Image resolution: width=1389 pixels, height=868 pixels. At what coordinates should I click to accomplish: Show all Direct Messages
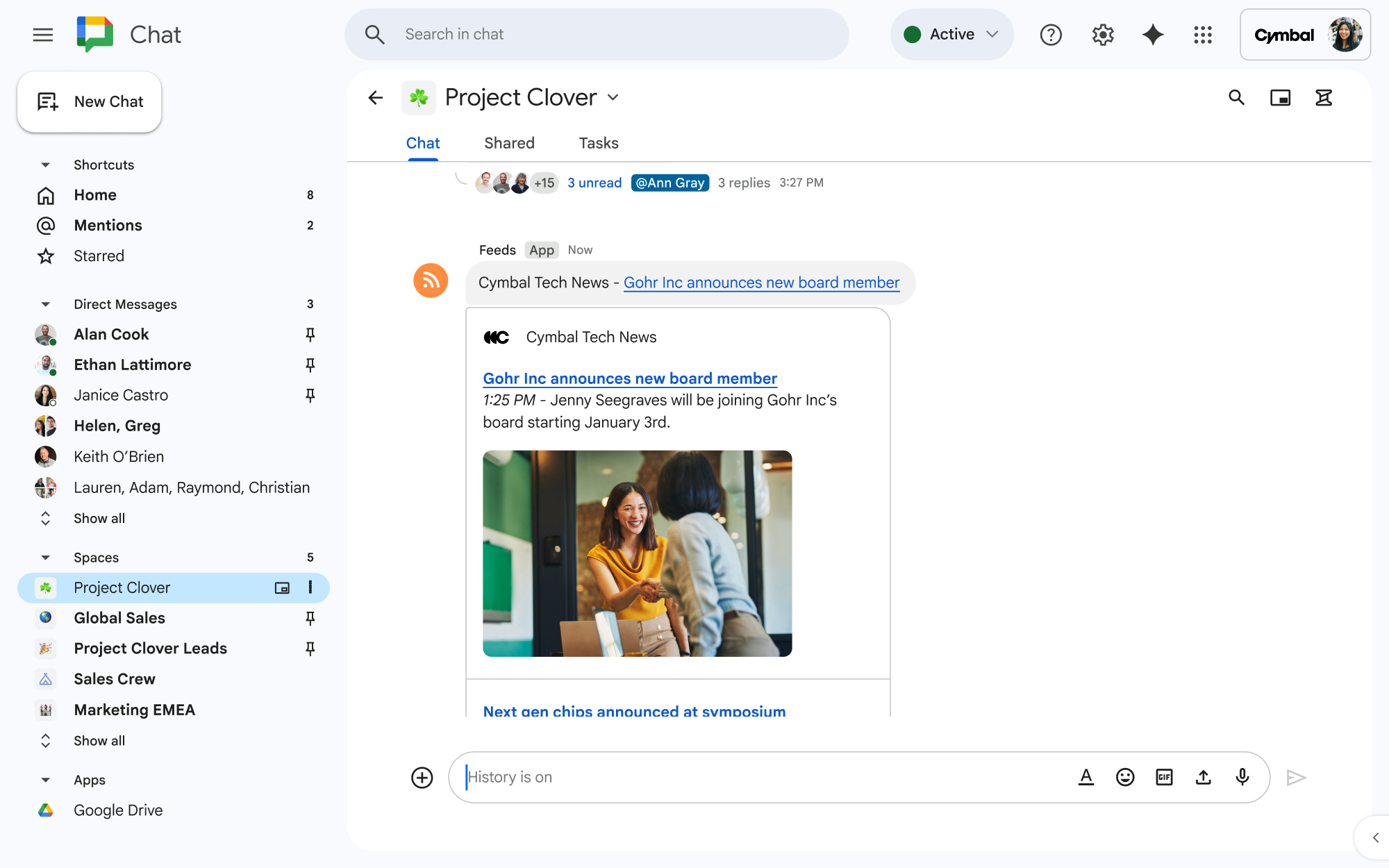99,518
